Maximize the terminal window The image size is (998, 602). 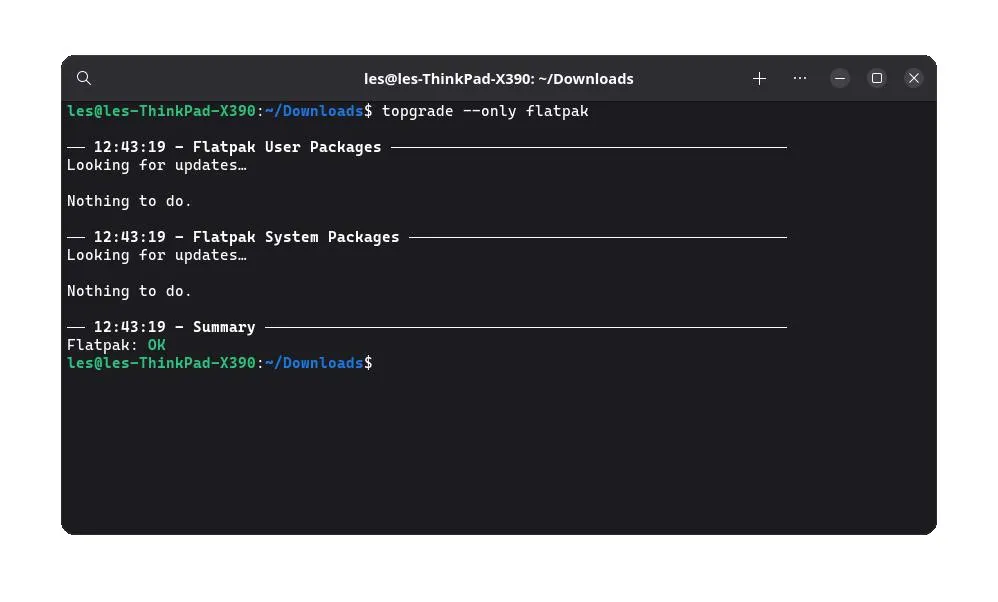point(876,78)
